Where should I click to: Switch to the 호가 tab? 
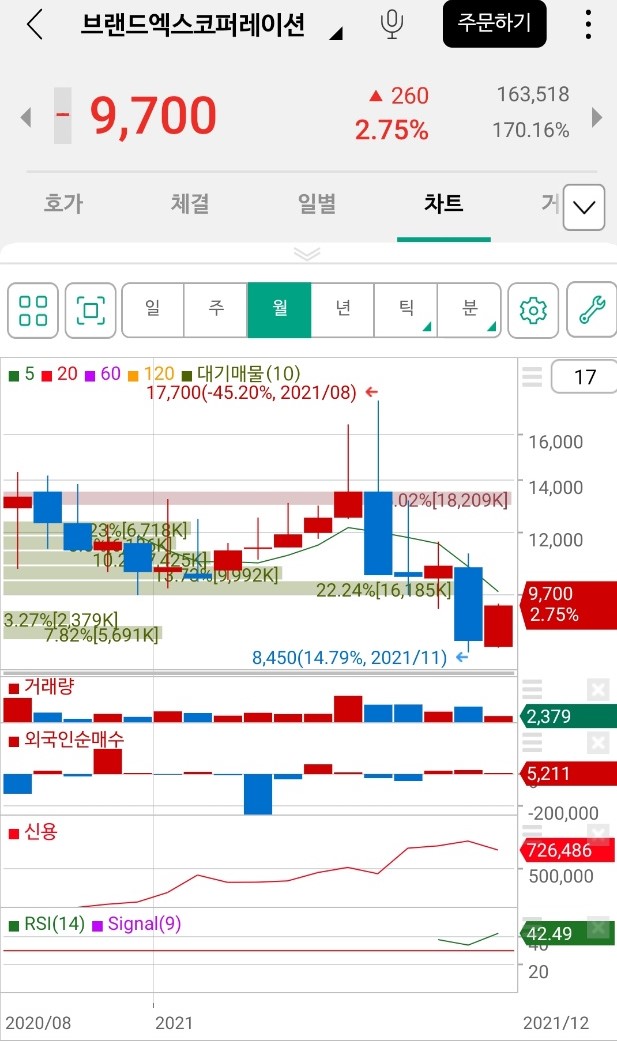point(63,204)
